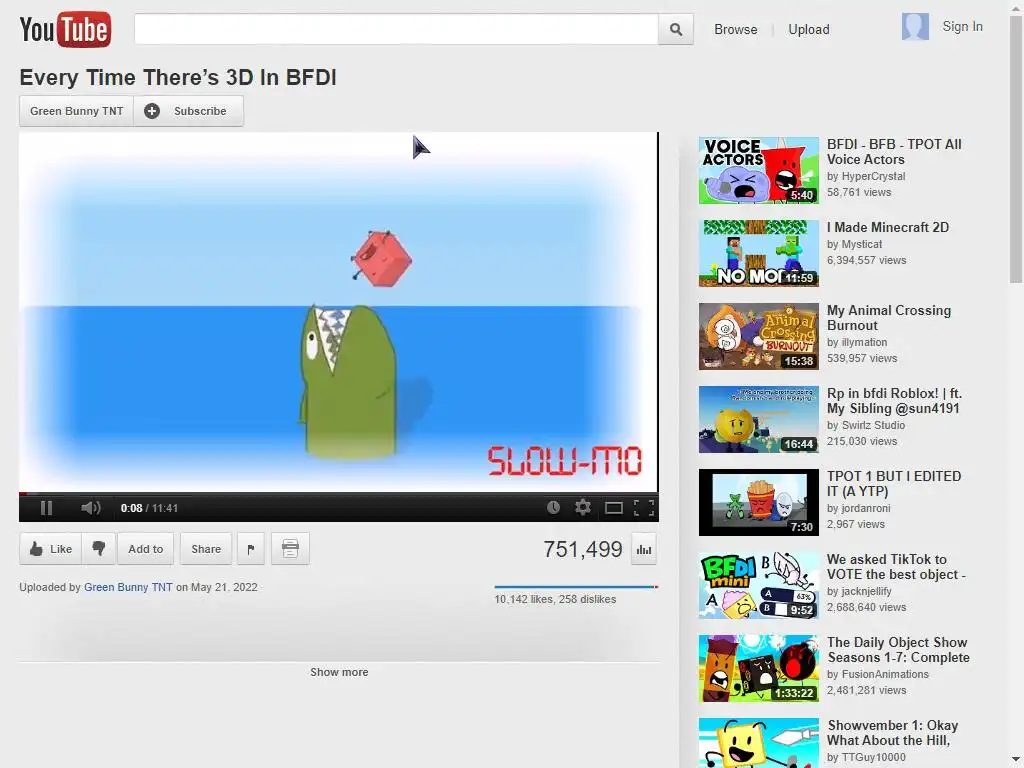Click Showvember 1: Okay What About title
The width and height of the screenshot is (1024, 768).
(893, 732)
